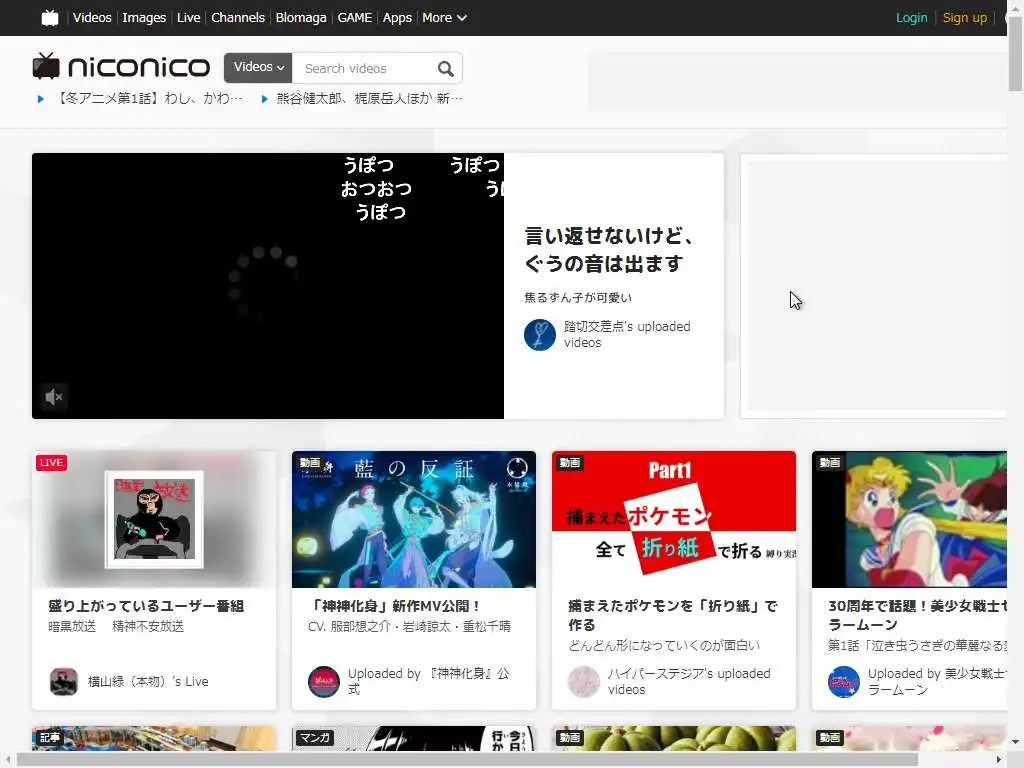
Task: Open the 暗黒放送 live thumbnail
Action: pos(154,519)
